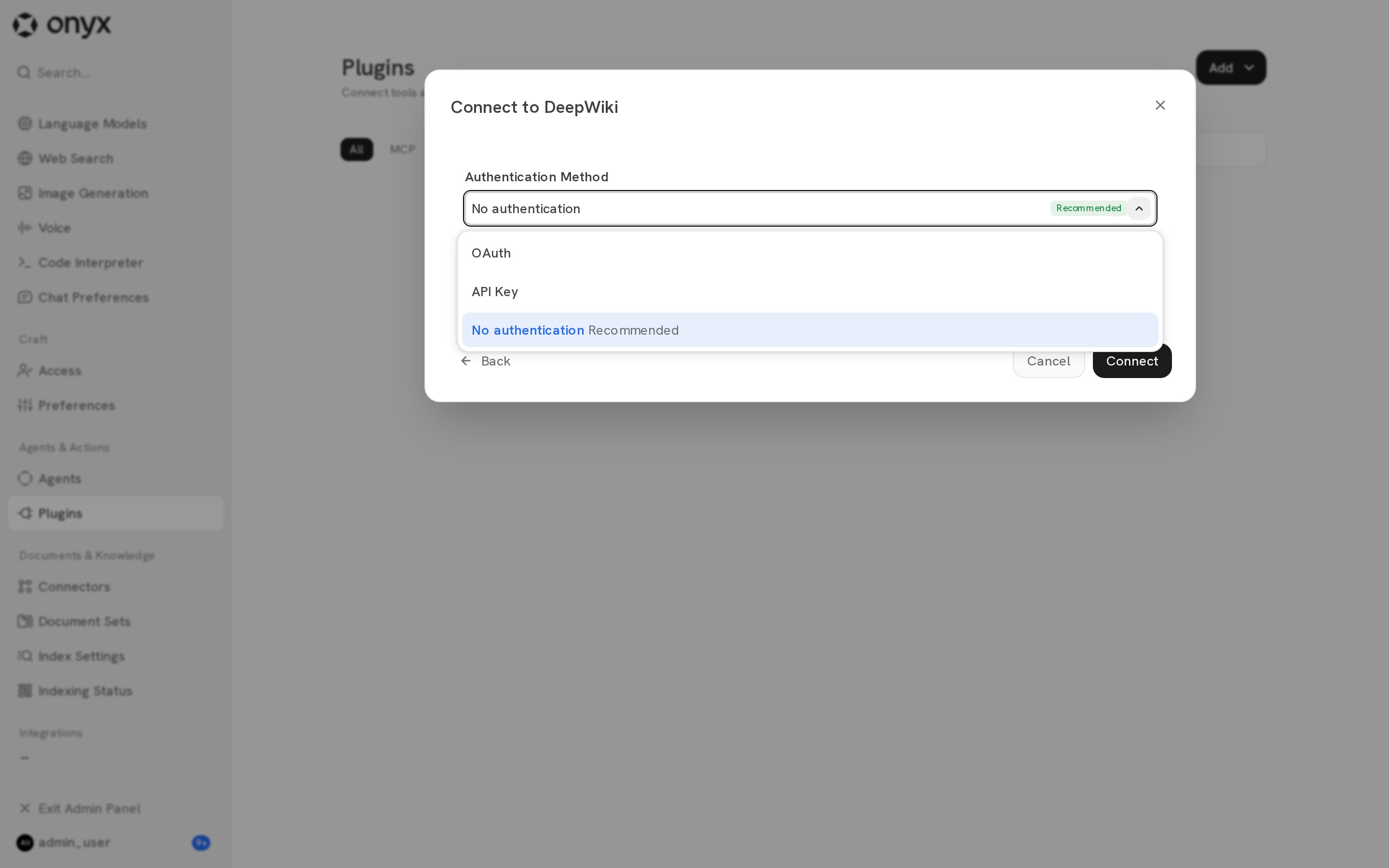Click the green Recommended badge

coord(1088,208)
